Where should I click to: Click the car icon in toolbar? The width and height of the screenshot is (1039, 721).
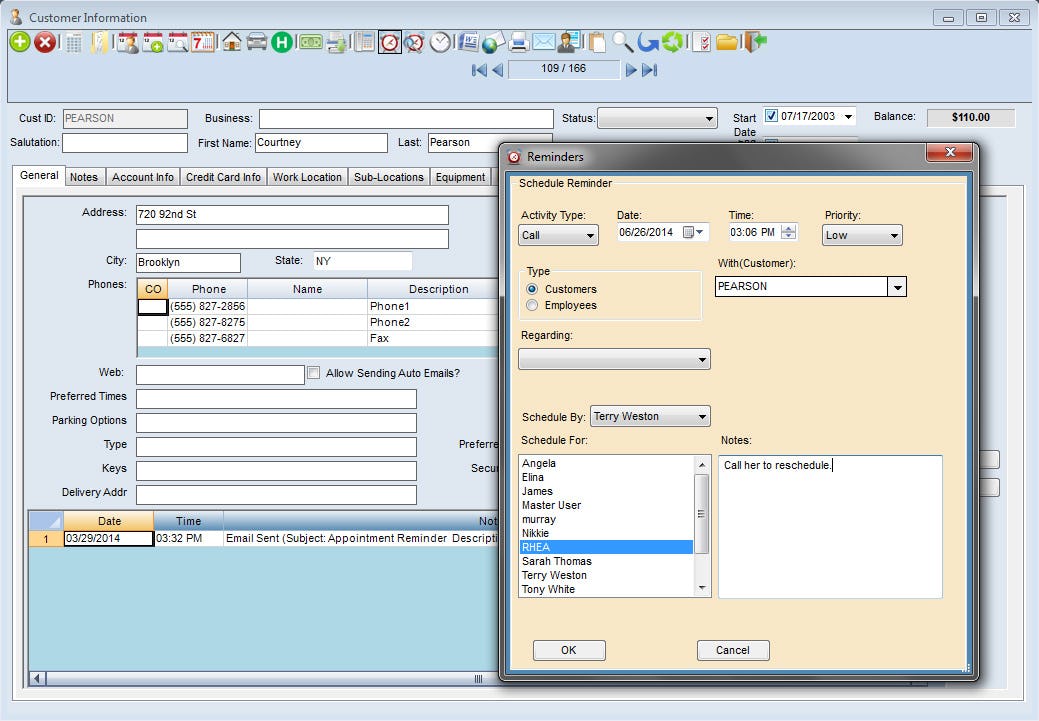click(257, 42)
